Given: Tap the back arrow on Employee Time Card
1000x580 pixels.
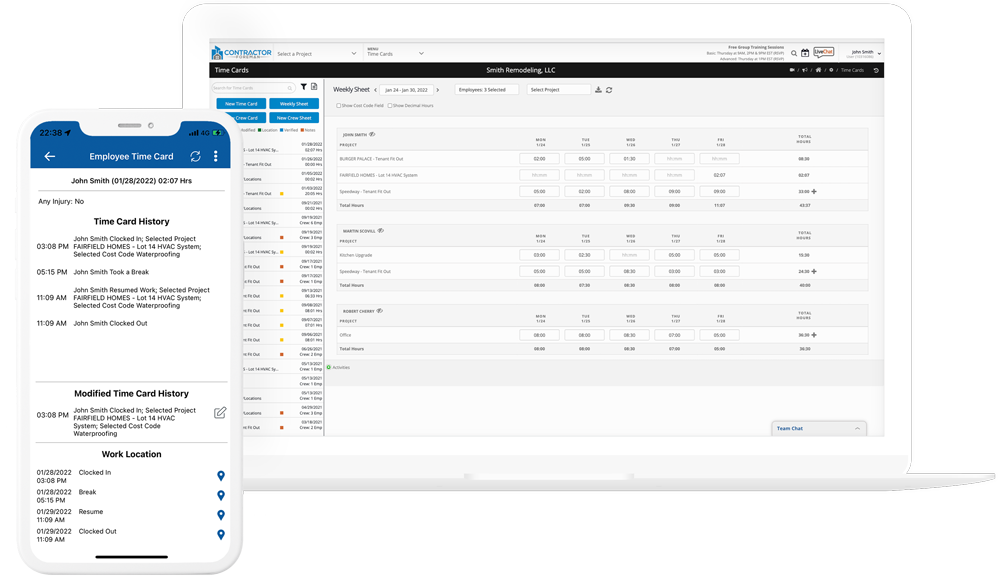Looking at the screenshot, I should point(49,157).
